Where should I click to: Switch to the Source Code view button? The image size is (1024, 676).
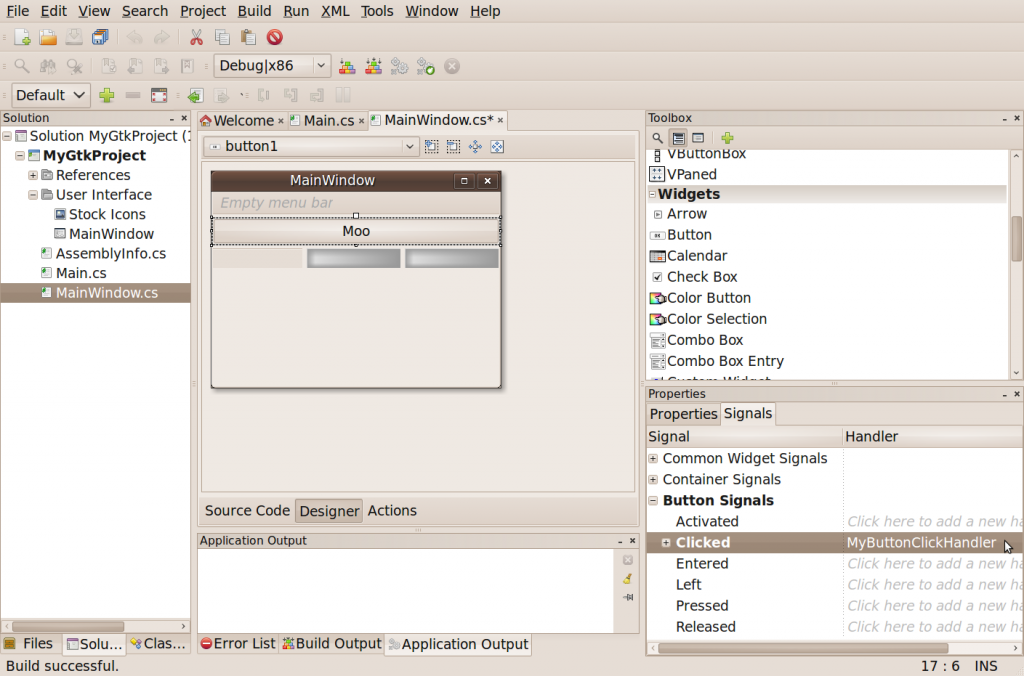coord(248,511)
